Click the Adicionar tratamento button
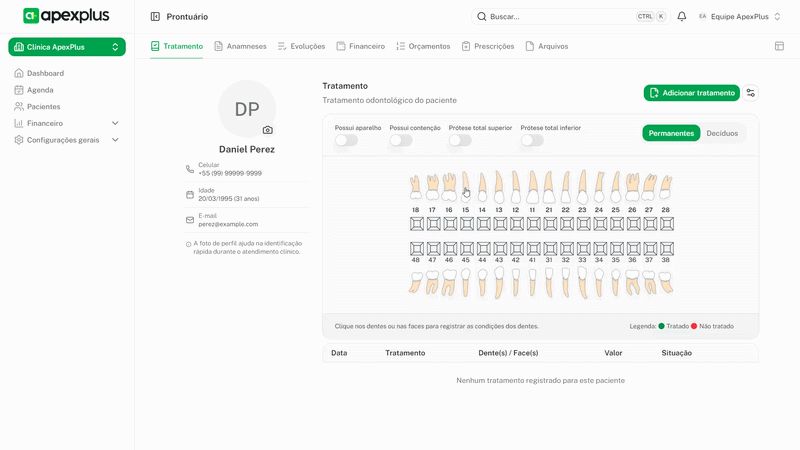800x450 pixels. pyautogui.click(x=691, y=93)
